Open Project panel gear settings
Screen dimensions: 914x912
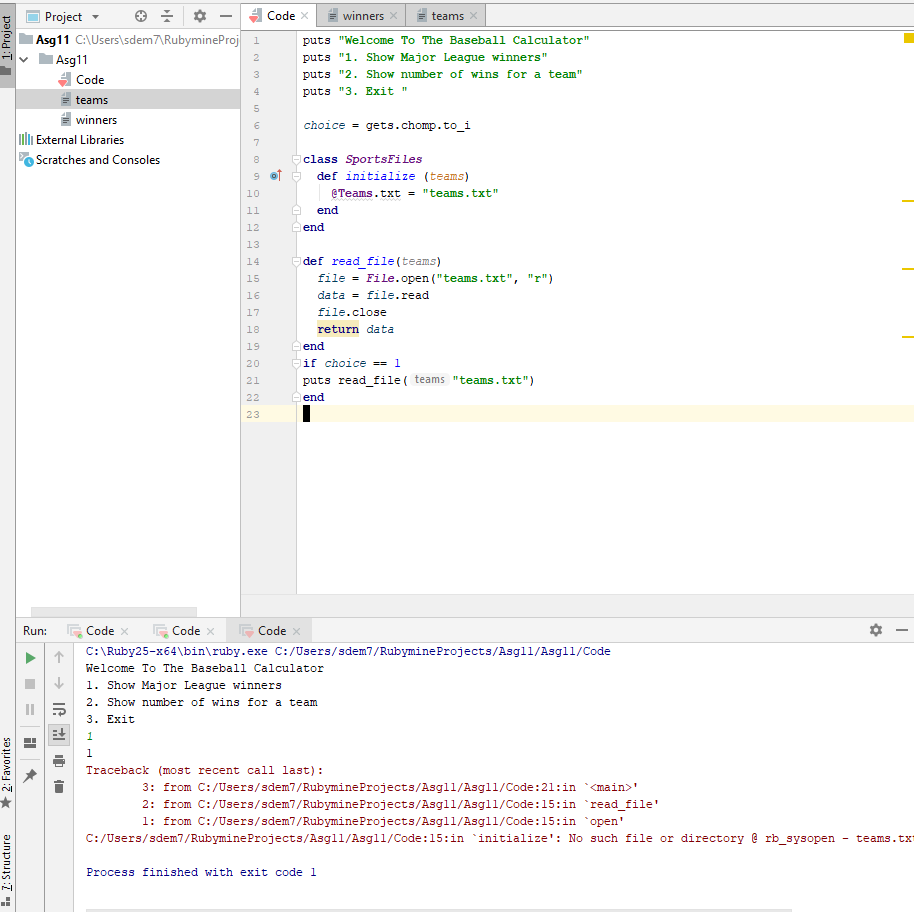(x=199, y=16)
